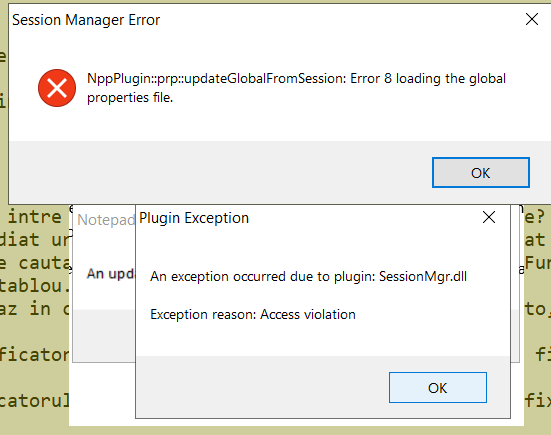Close the Session Manager Error dialog

(x=532, y=19)
